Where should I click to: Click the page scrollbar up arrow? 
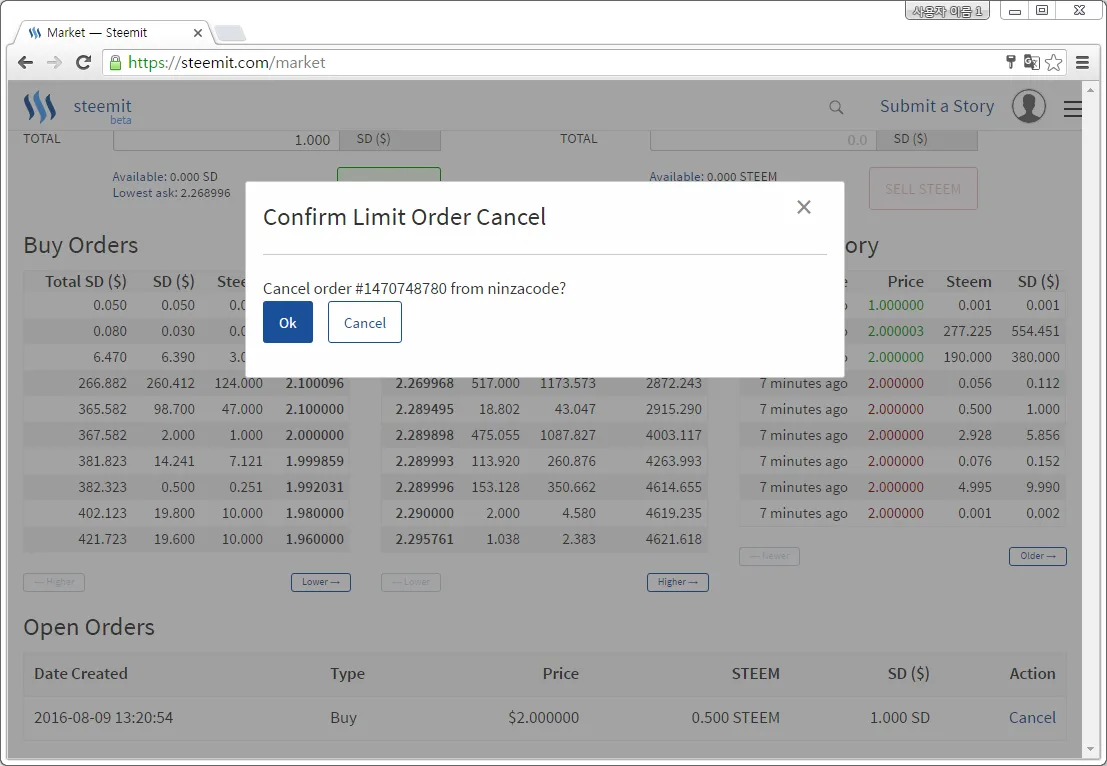click(x=1091, y=90)
